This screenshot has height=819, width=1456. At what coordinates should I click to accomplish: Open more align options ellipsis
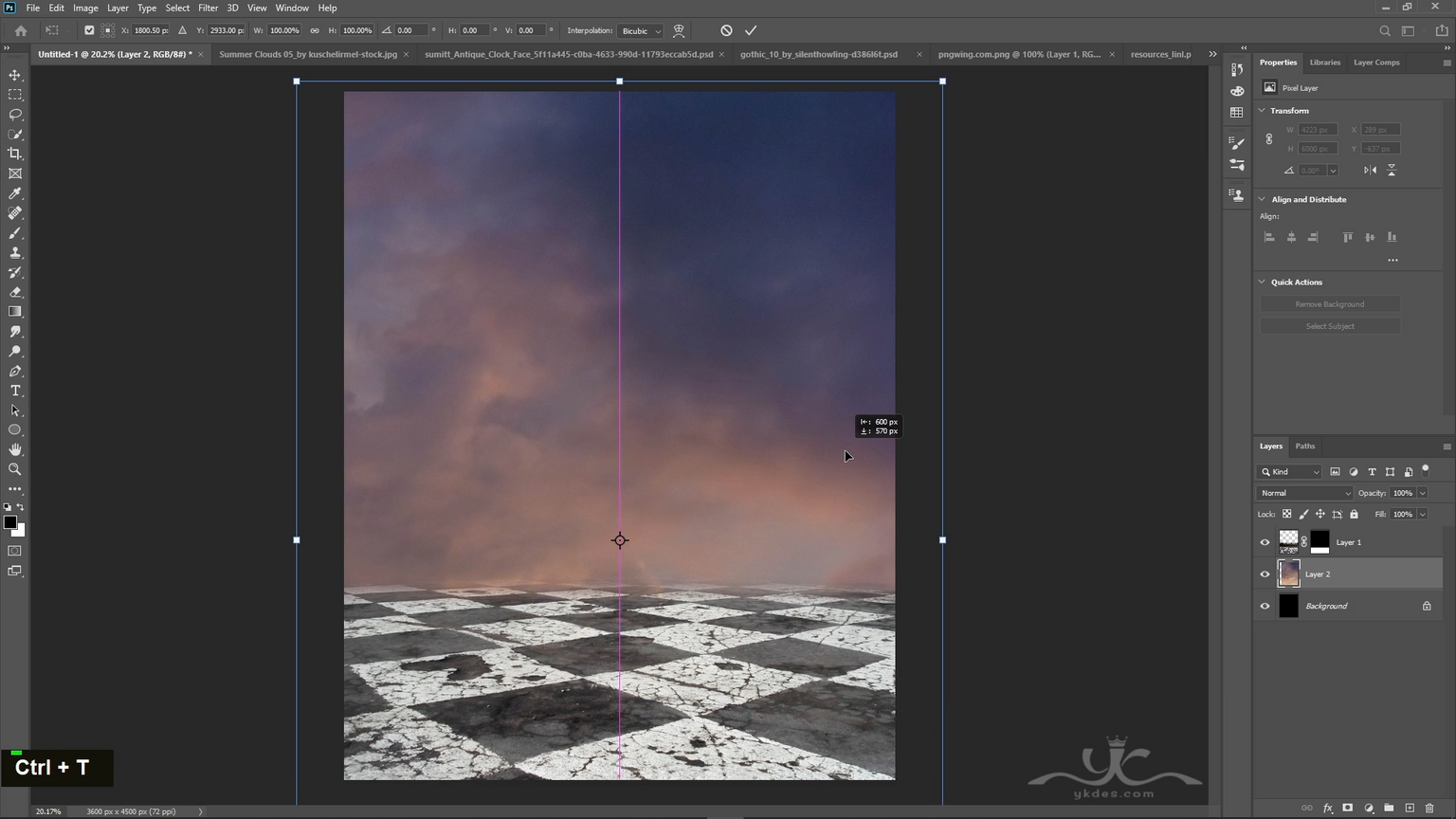(x=1392, y=260)
